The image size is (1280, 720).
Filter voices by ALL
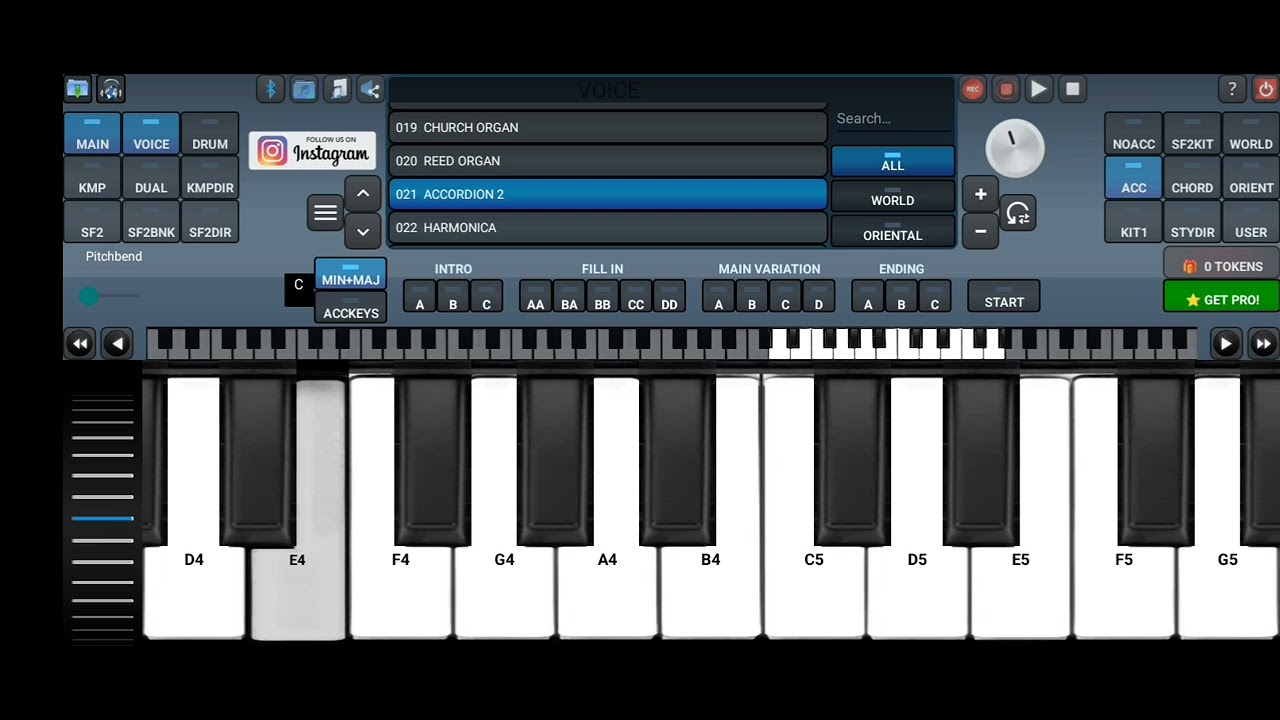coord(893,161)
